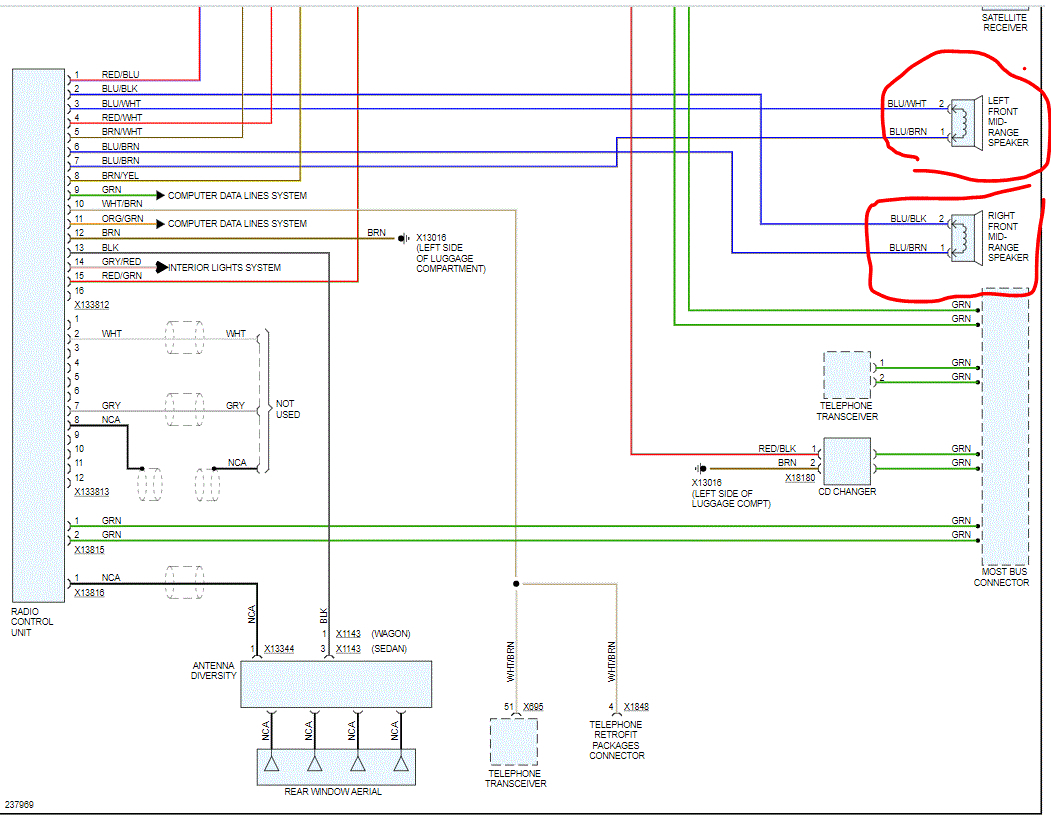Click the X13016 LEFT SIDE OF LUGGAGE COMPARTMENT text
The height and width of the screenshot is (820, 1051).
tap(450, 253)
